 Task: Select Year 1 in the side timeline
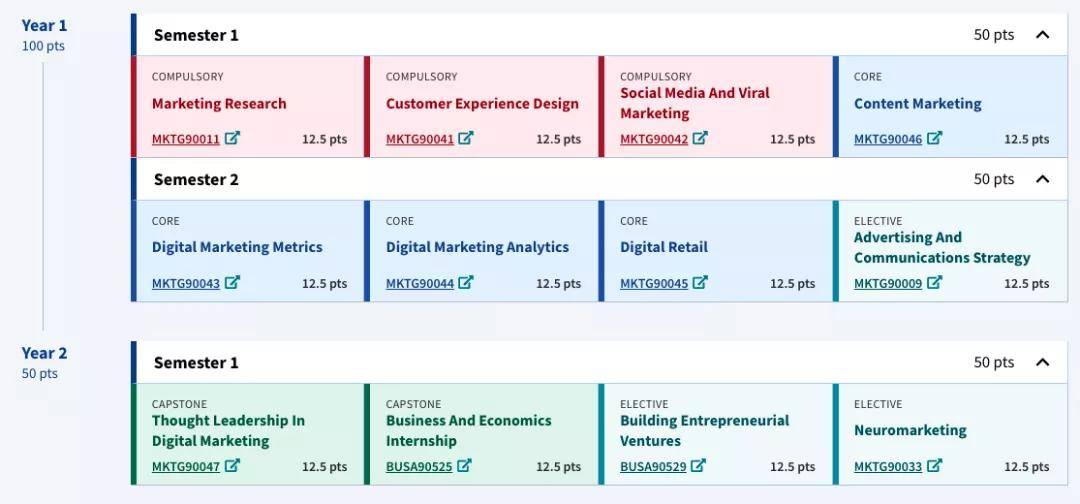coord(45,26)
